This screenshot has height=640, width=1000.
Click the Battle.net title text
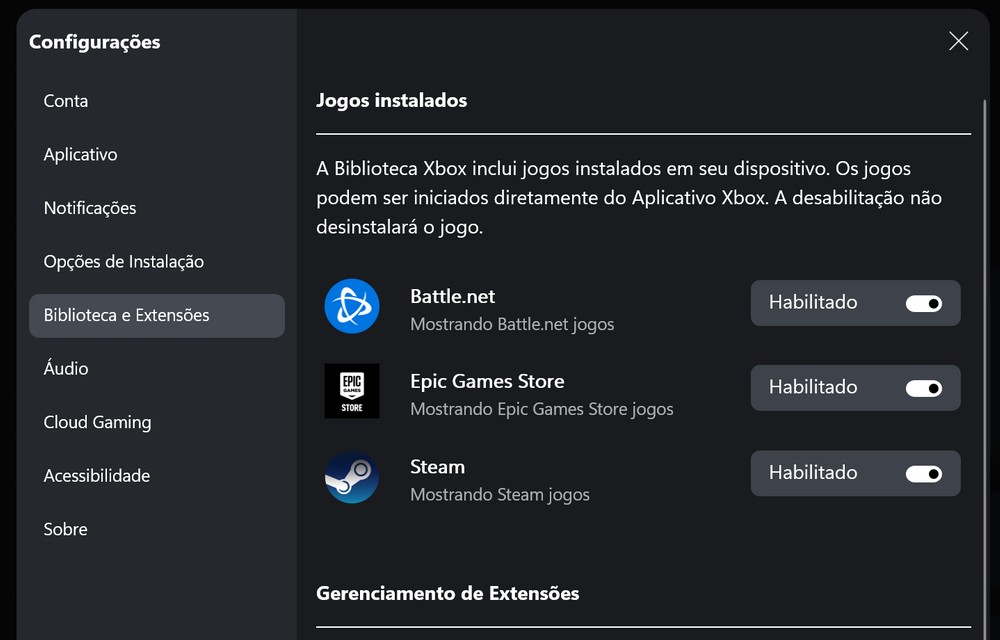(452, 297)
